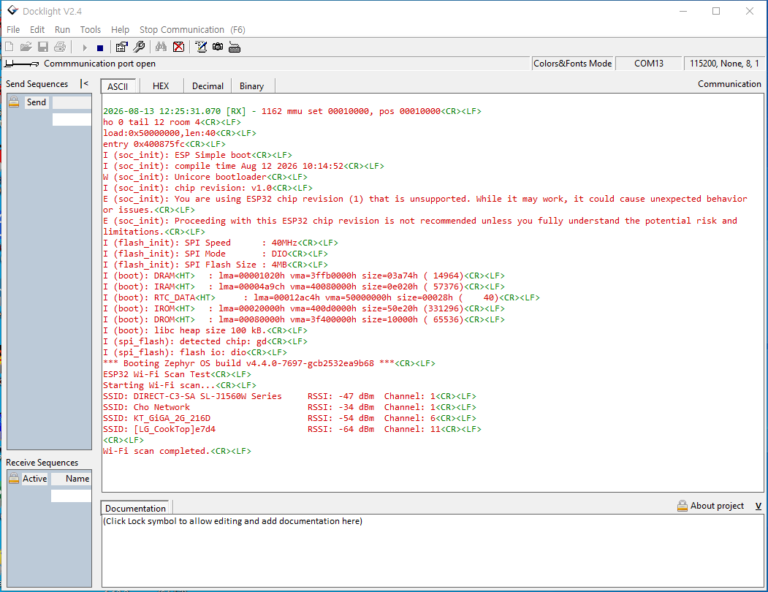Click Stop Communication (F6) menu item
This screenshot has width=768, height=592.
coord(192,29)
